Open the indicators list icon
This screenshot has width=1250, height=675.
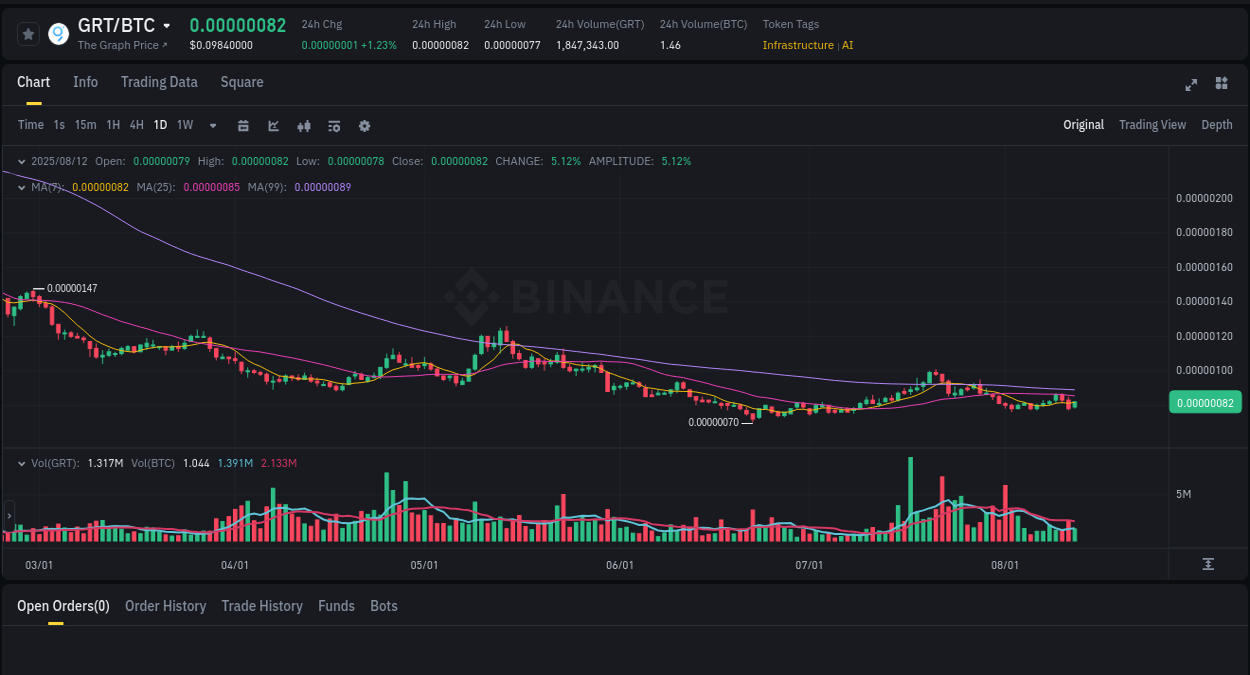coord(333,125)
